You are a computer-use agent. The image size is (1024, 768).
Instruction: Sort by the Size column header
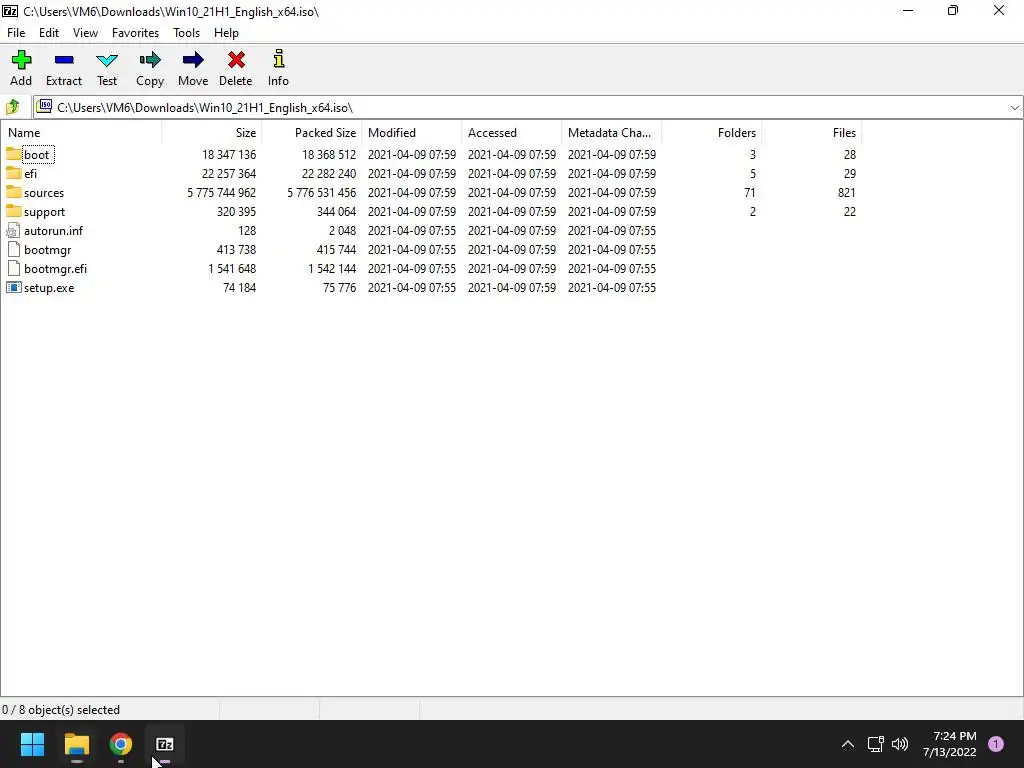212,133
